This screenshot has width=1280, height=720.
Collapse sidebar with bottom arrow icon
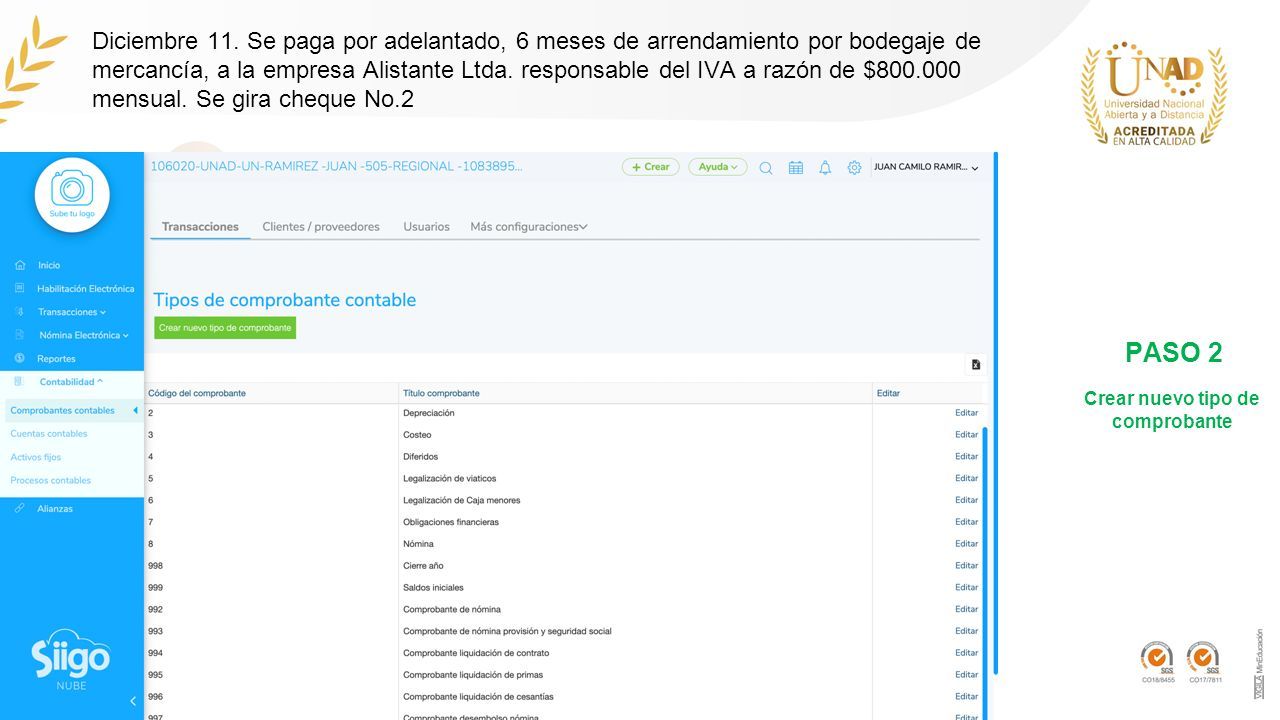tap(133, 701)
